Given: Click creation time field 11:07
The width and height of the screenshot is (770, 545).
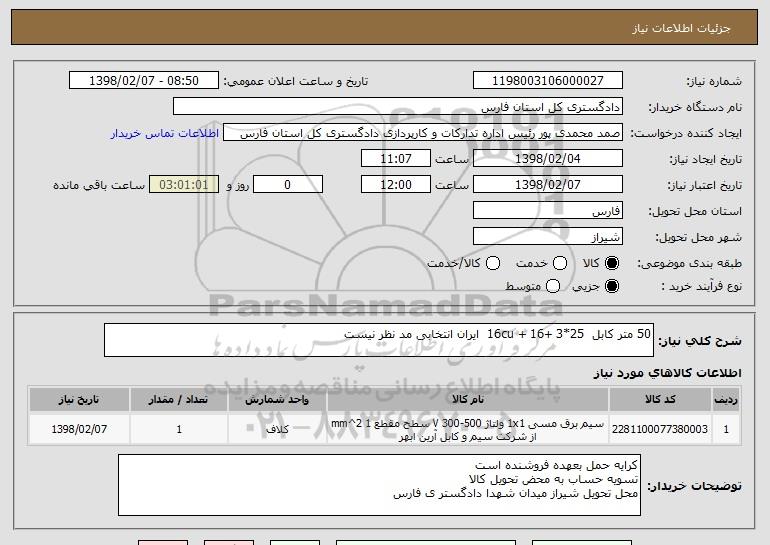Looking at the screenshot, I should [396, 159].
